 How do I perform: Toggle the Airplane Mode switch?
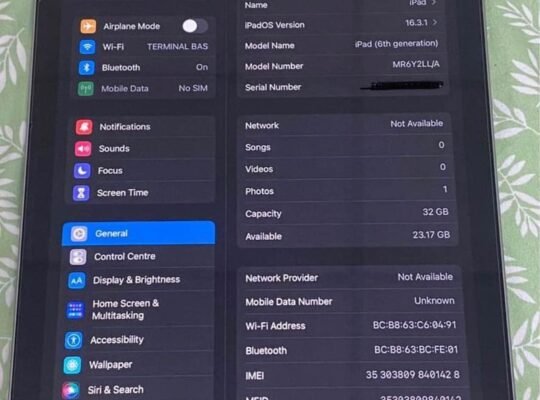click(x=195, y=26)
